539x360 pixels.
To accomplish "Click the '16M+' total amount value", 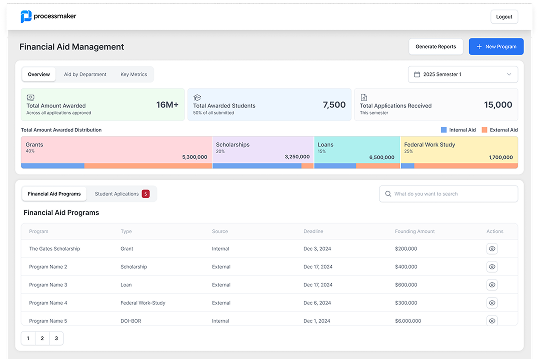I will pos(167,105).
